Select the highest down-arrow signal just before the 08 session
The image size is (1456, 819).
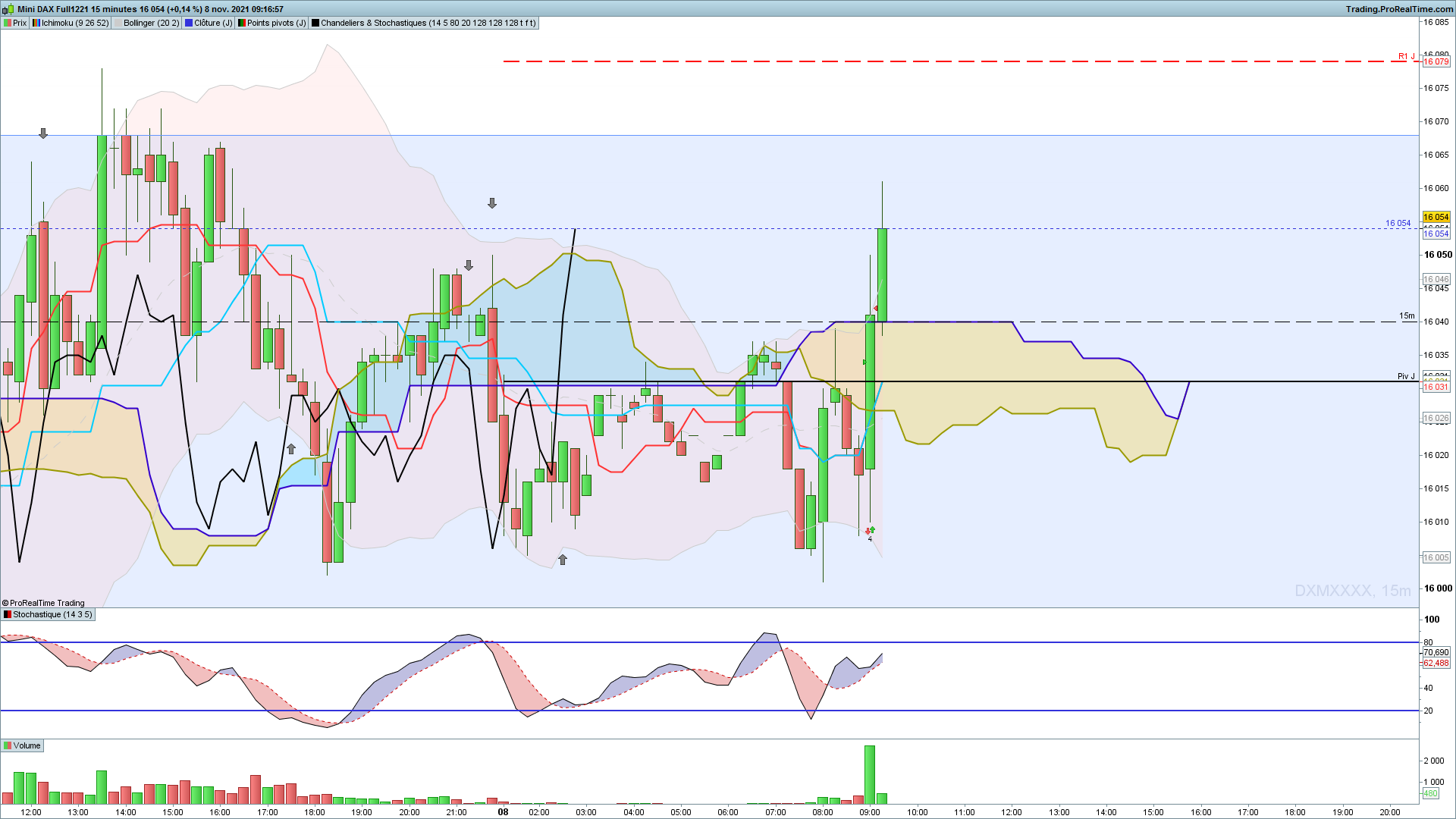[492, 203]
